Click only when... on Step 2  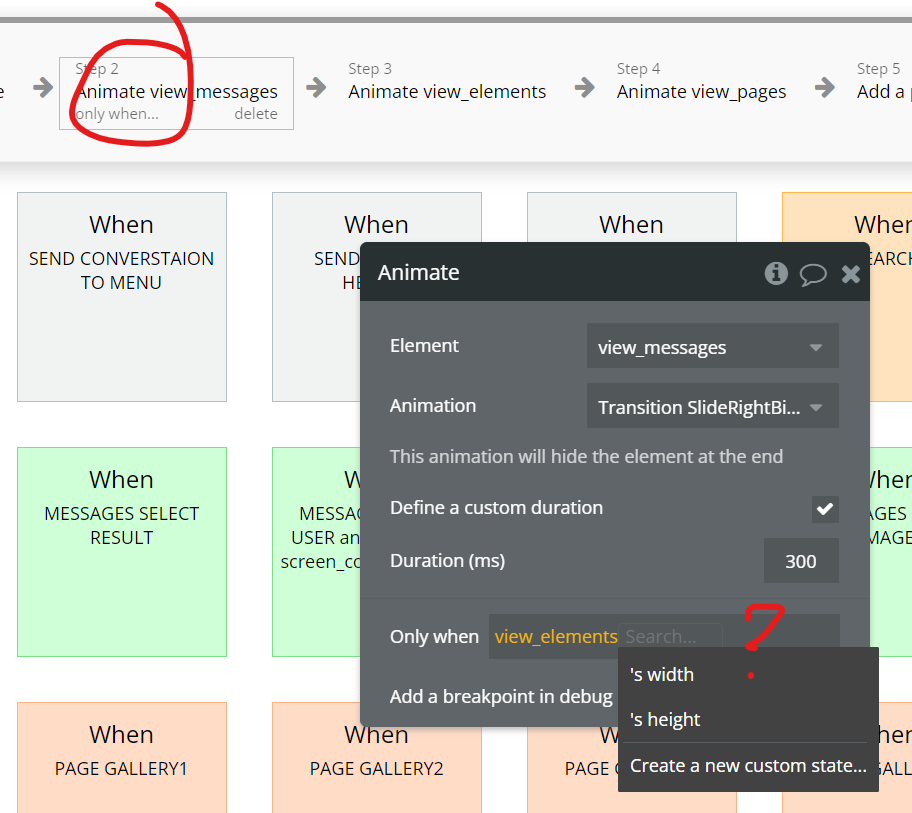tap(117, 114)
